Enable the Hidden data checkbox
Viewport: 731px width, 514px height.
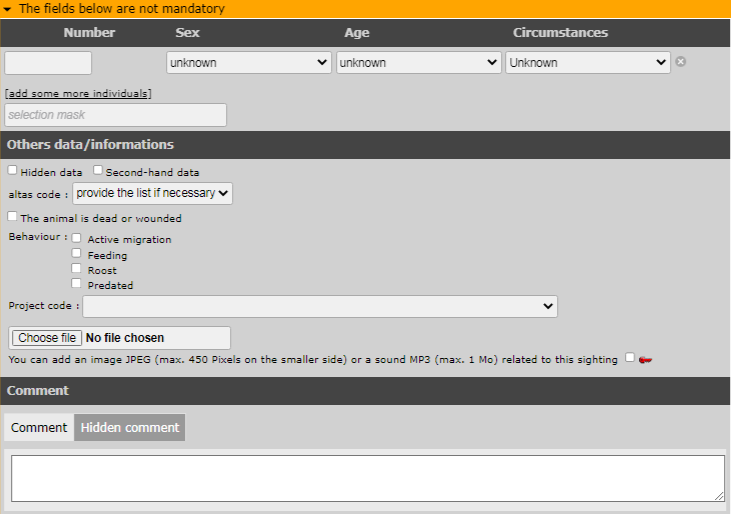click(x=13, y=171)
